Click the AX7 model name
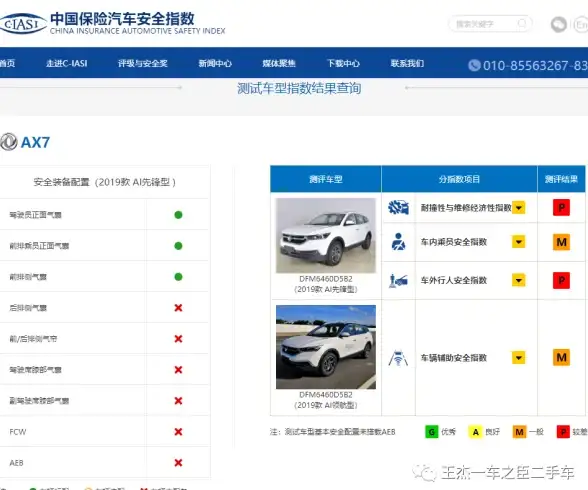The image size is (588, 490). pos(35,142)
